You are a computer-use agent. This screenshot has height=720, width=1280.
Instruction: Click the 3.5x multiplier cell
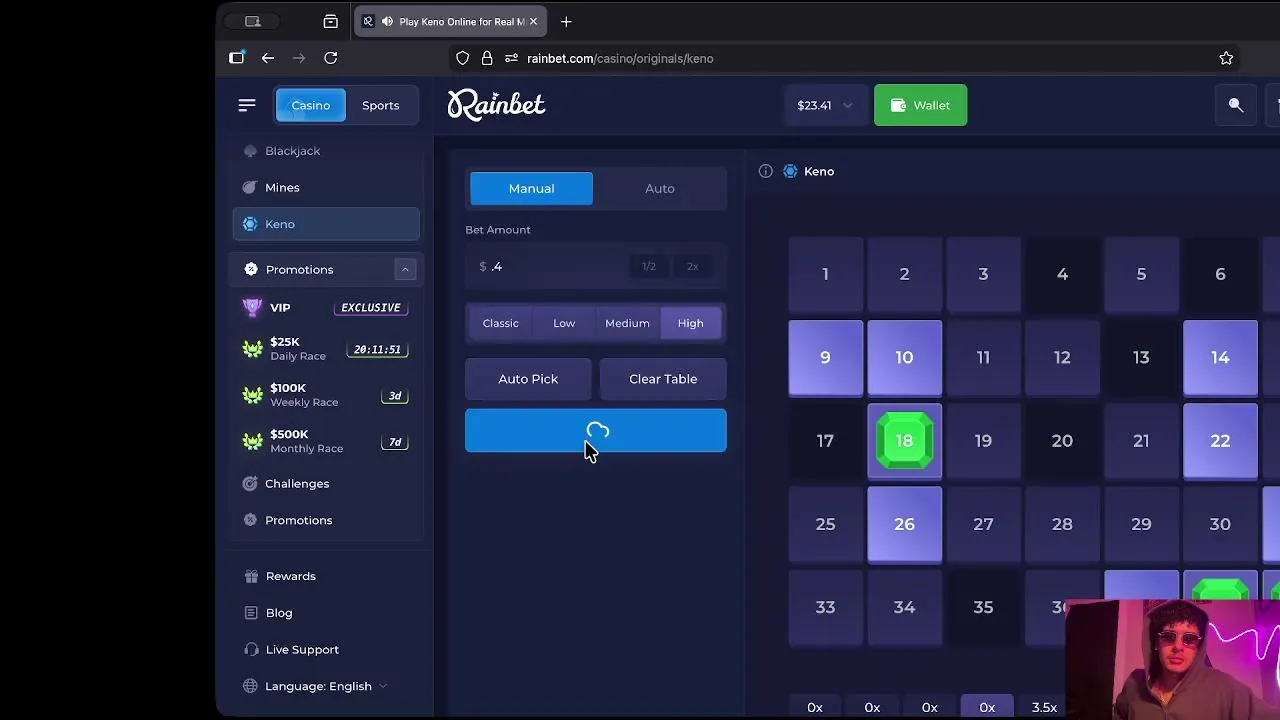click(x=1044, y=707)
